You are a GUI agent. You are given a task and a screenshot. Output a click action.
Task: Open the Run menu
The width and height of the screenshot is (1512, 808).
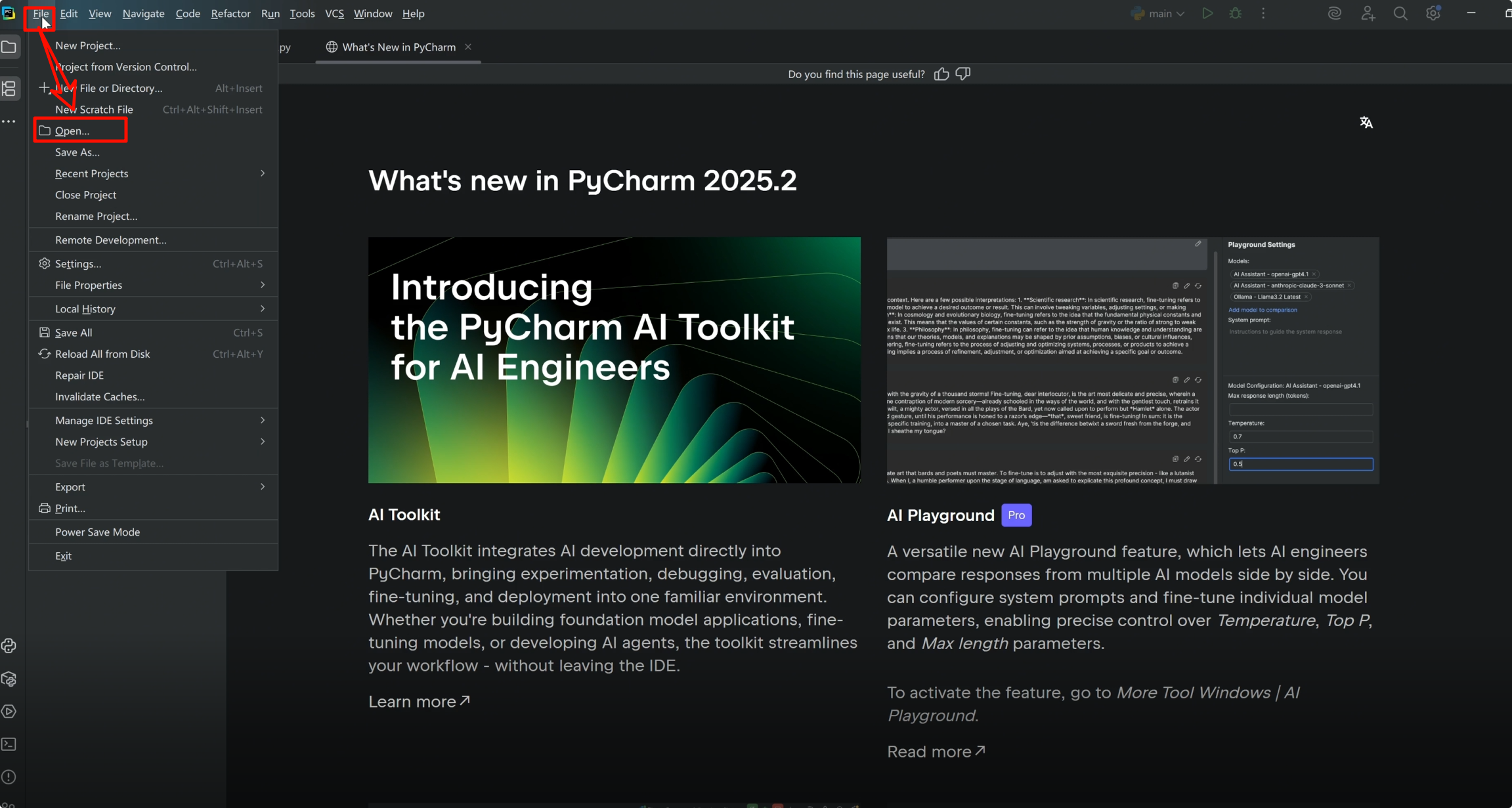270,14
